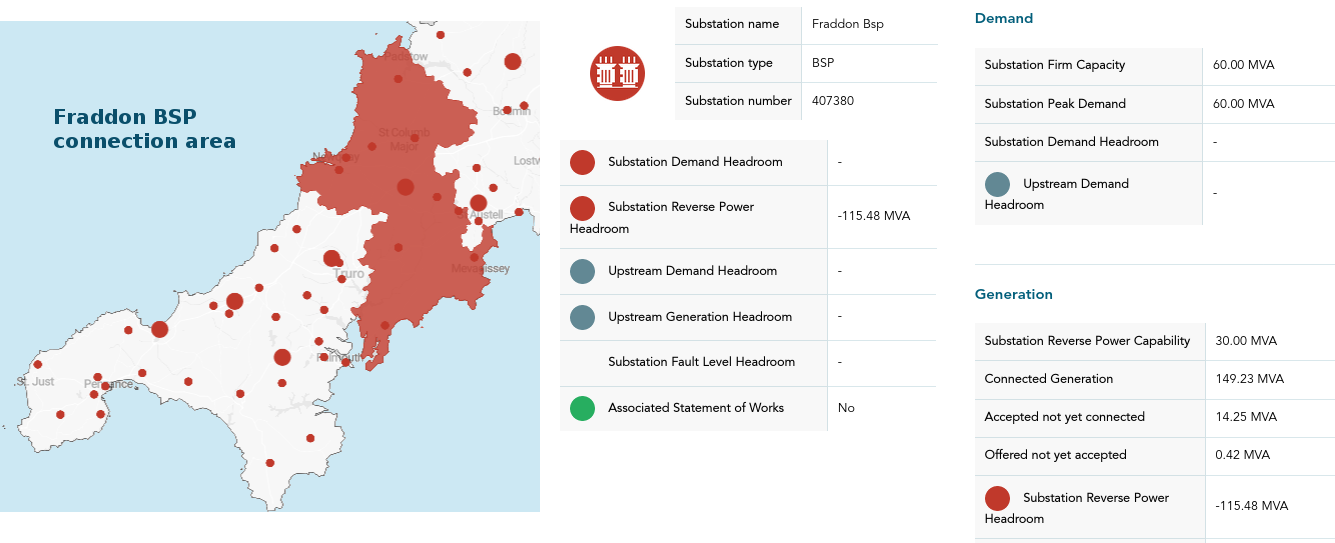The height and width of the screenshot is (543, 1335).
Task: Select the substation marker near St. Just on map
Action: pos(38,364)
